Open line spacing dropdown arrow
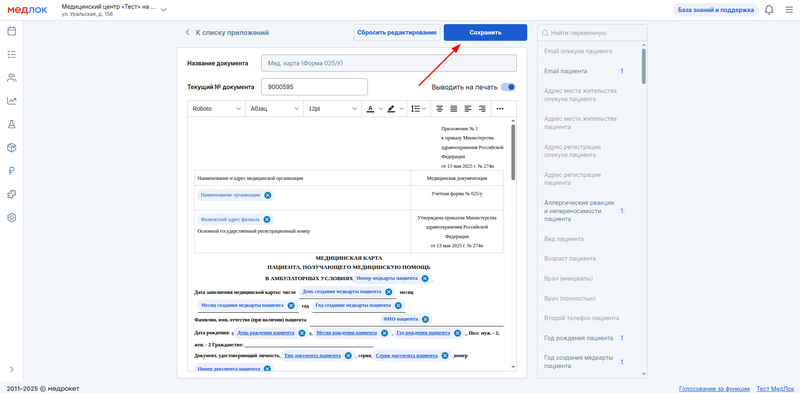 pos(424,109)
